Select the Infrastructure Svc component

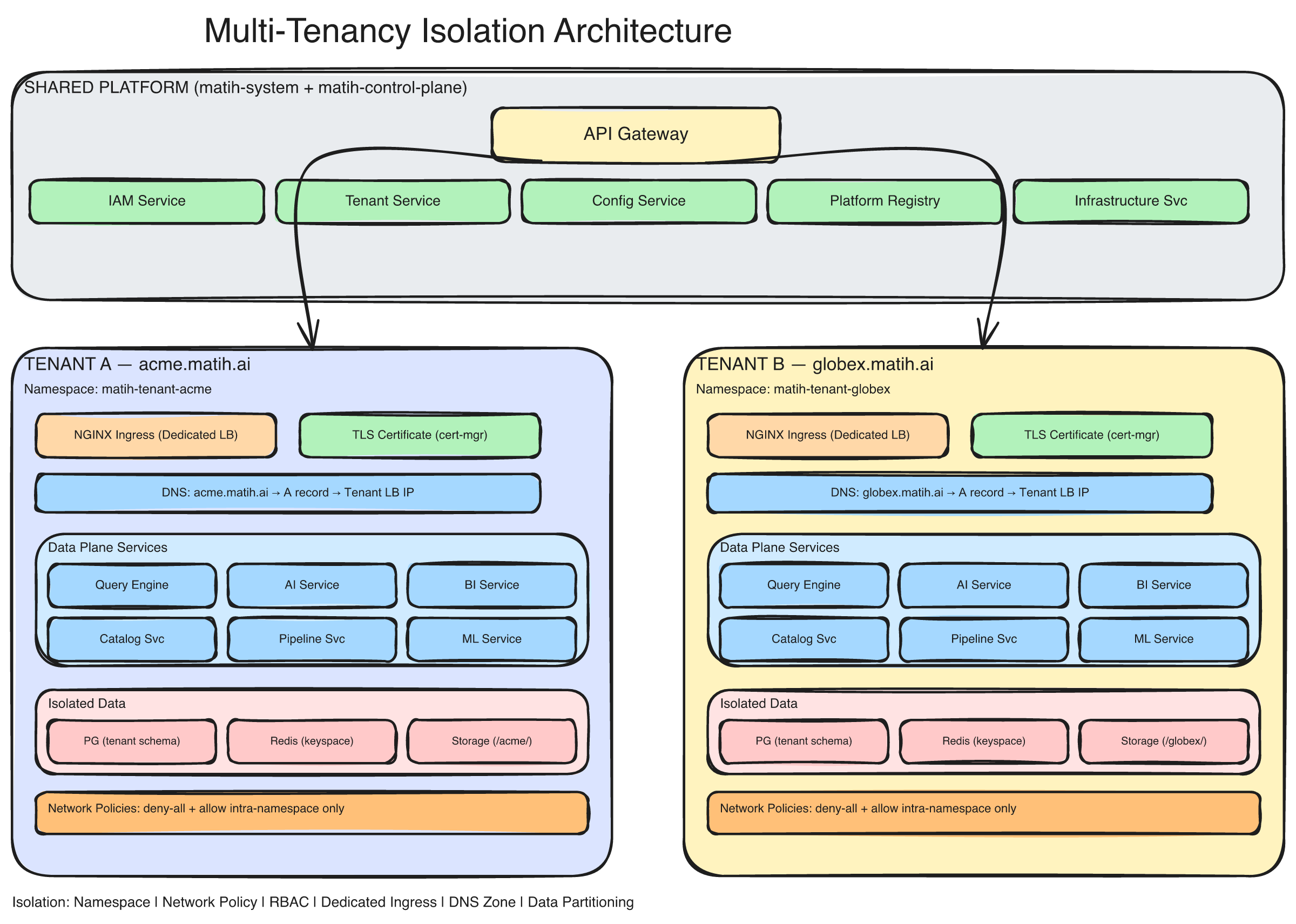(1130, 201)
